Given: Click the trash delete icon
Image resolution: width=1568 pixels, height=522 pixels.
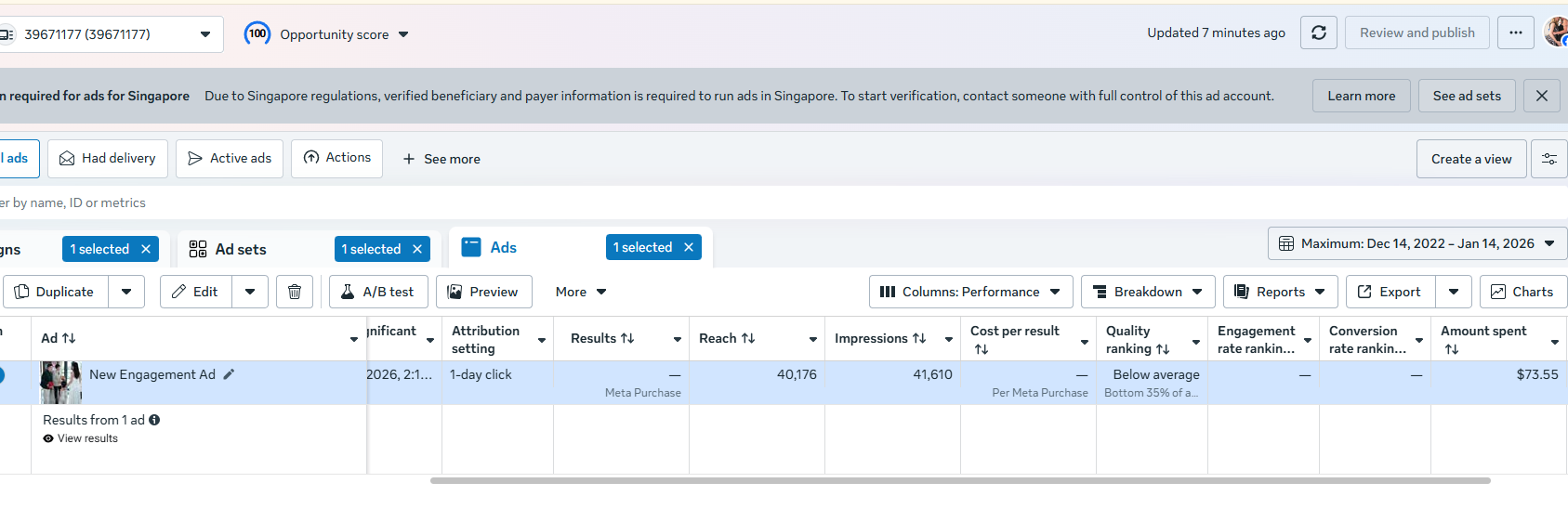Looking at the screenshot, I should 295,292.
